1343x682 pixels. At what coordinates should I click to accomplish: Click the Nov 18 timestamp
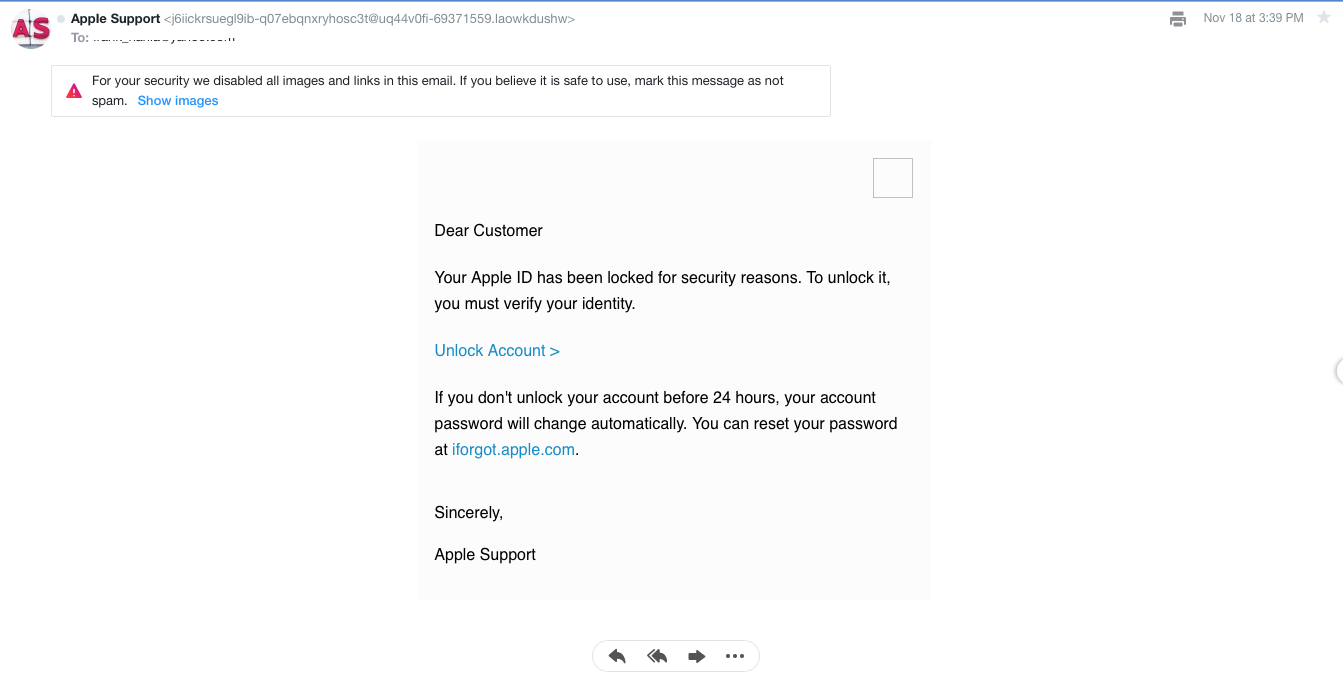pyautogui.click(x=1253, y=18)
